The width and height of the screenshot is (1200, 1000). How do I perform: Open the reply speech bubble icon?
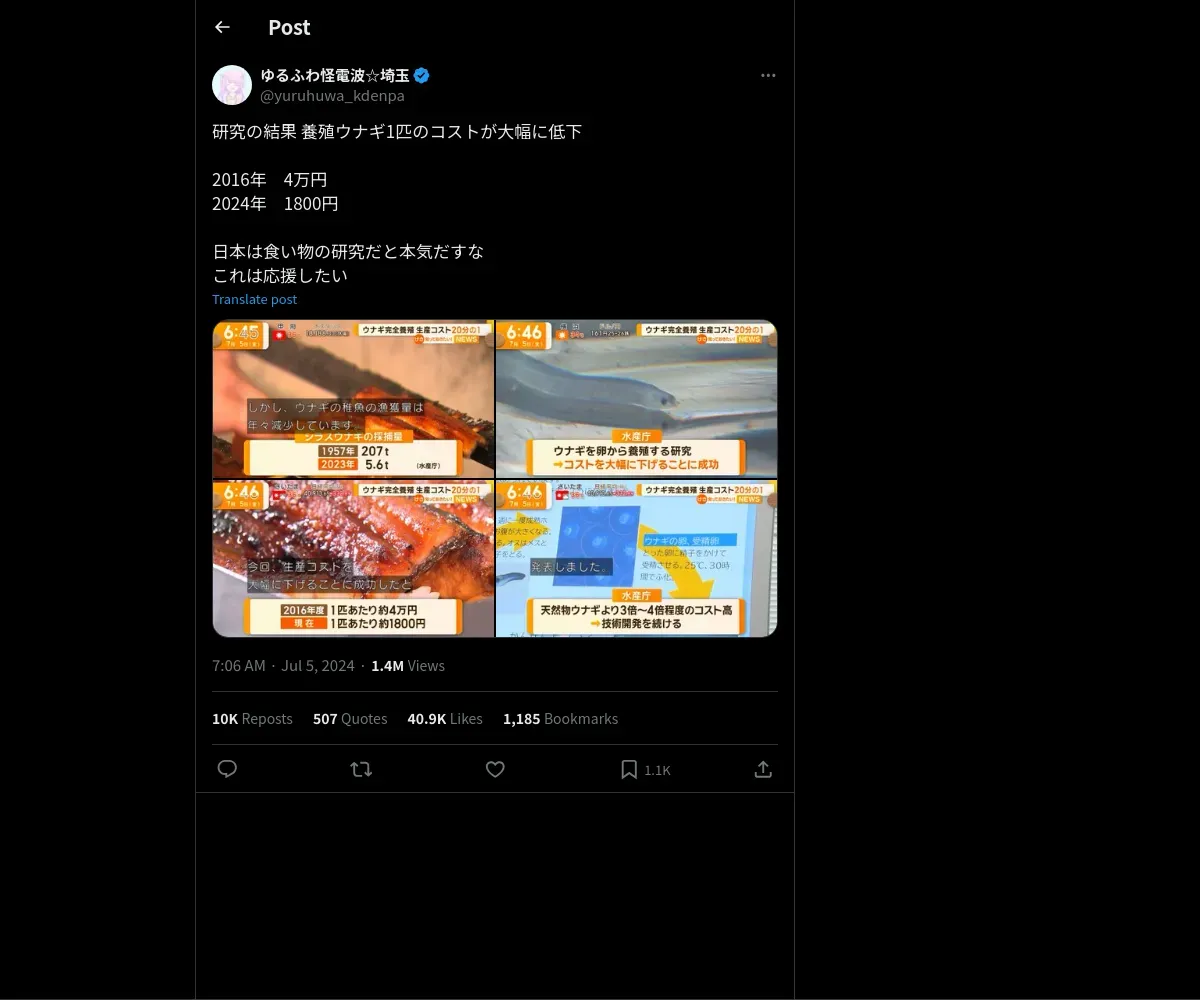[227, 769]
